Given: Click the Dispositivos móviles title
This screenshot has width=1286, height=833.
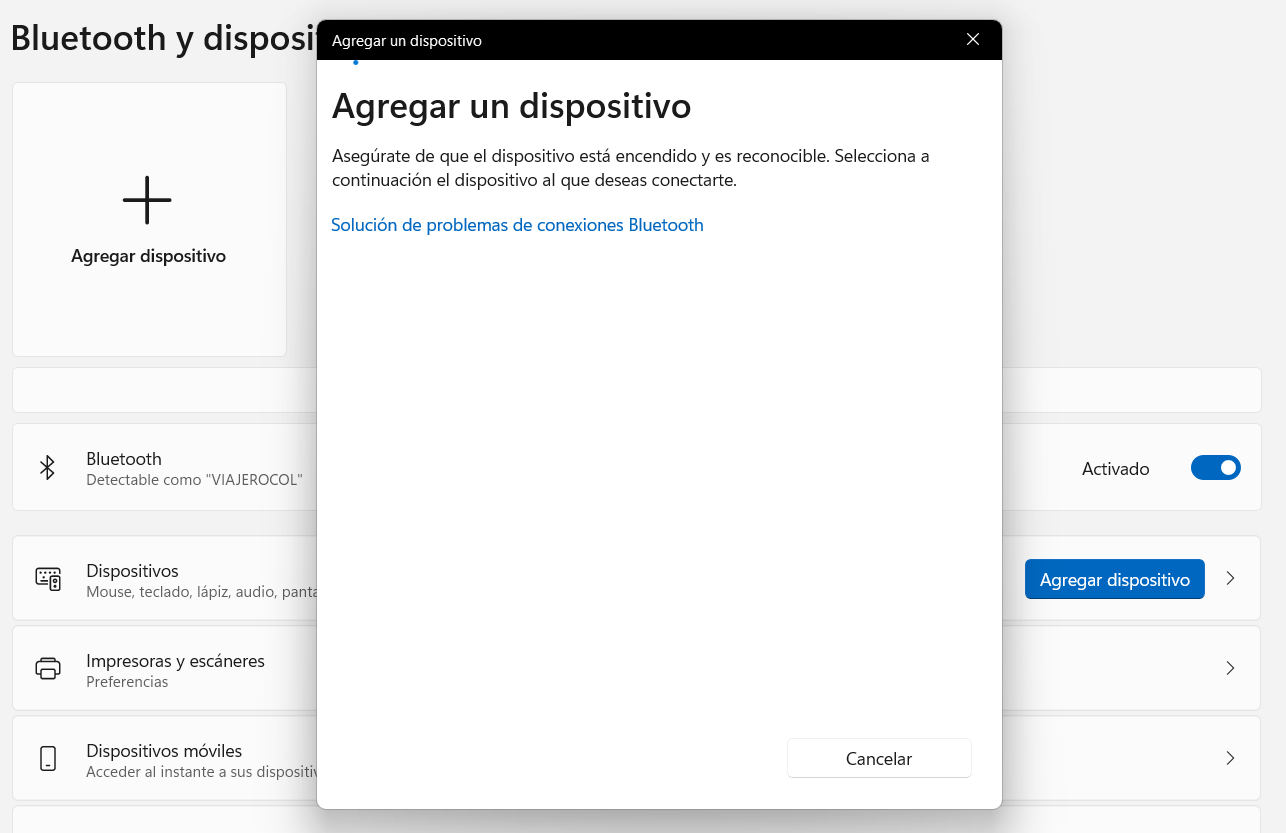Looking at the screenshot, I should (164, 751).
